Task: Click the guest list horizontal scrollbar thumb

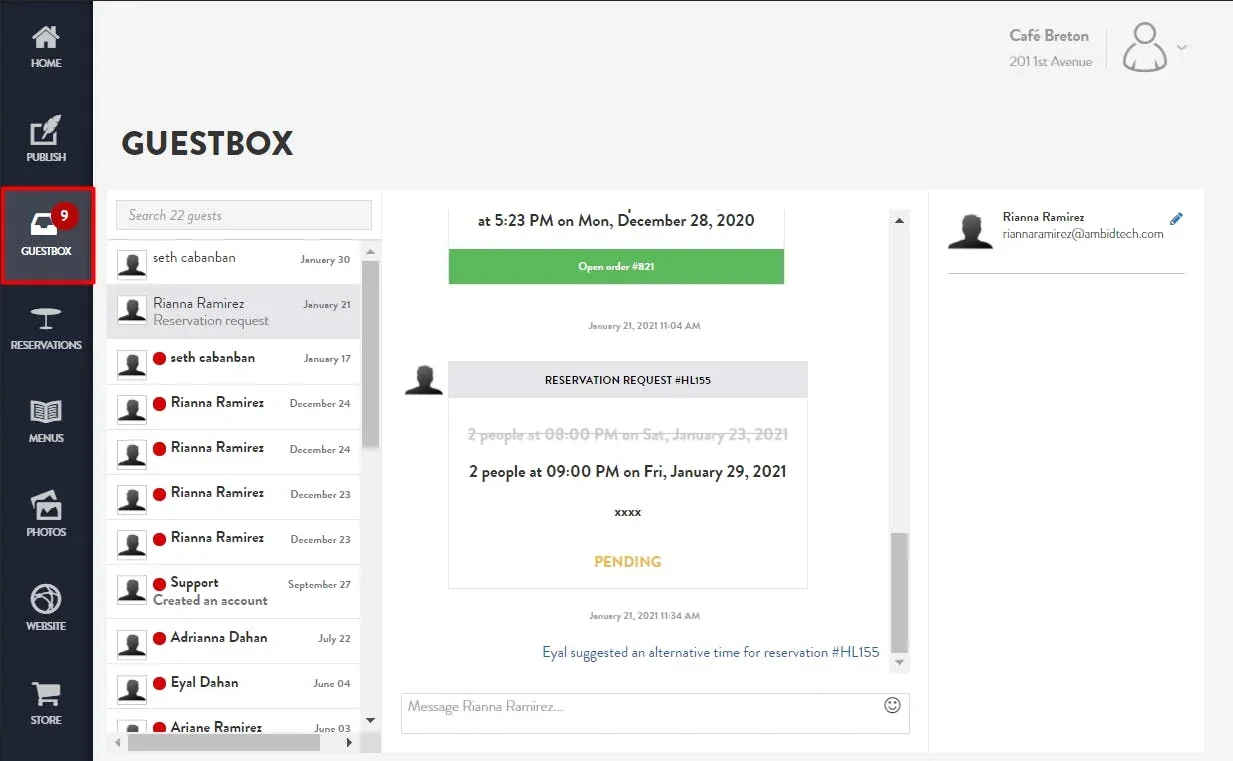Action: point(224,743)
